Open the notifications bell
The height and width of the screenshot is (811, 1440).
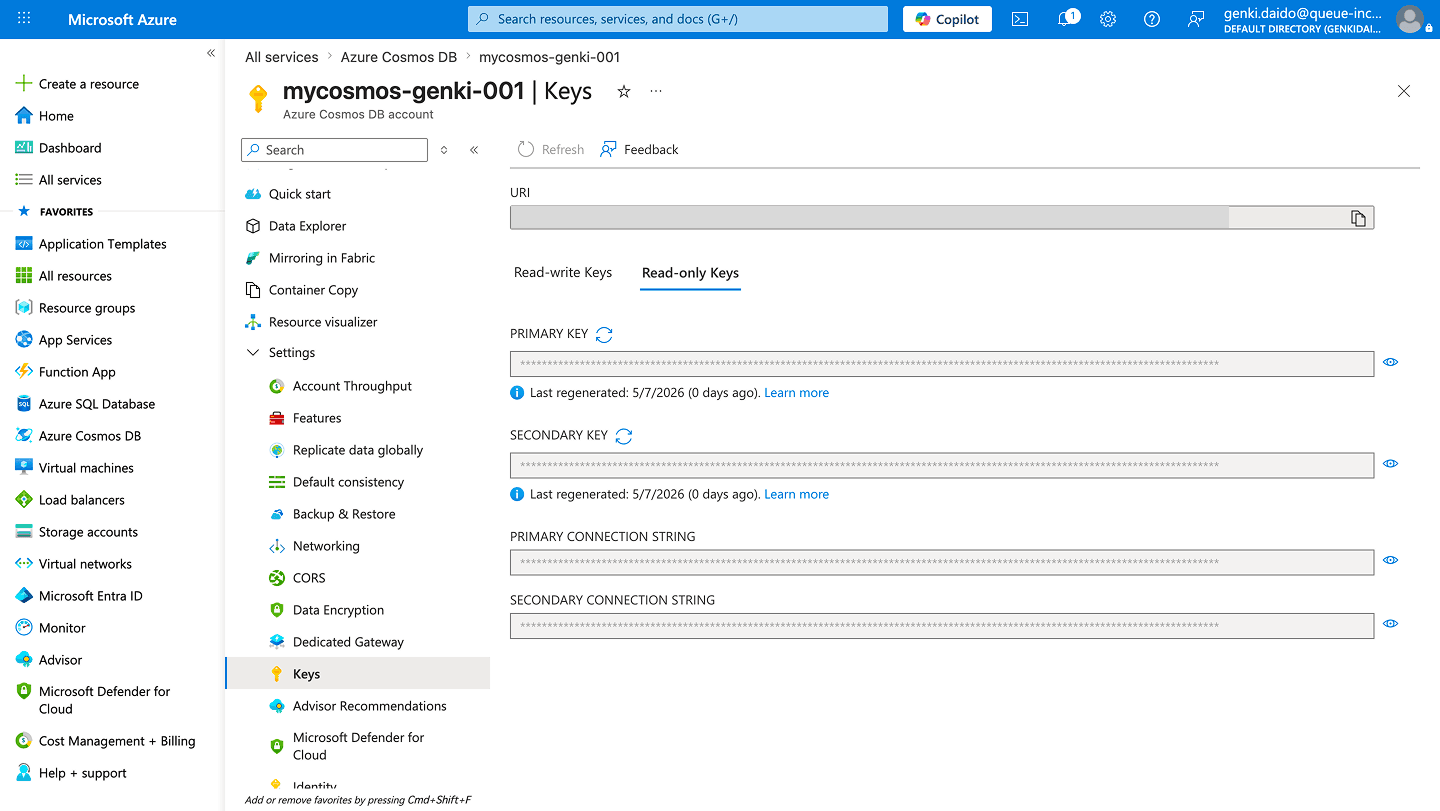tap(1065, 19)
